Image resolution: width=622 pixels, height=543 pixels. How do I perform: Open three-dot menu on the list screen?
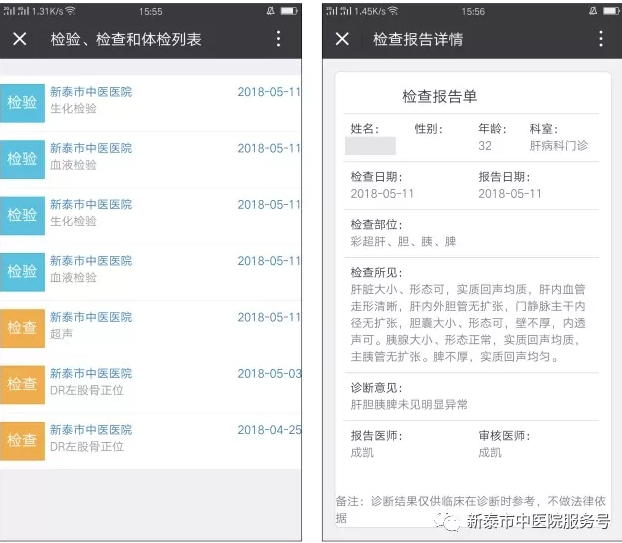point(278,39)
